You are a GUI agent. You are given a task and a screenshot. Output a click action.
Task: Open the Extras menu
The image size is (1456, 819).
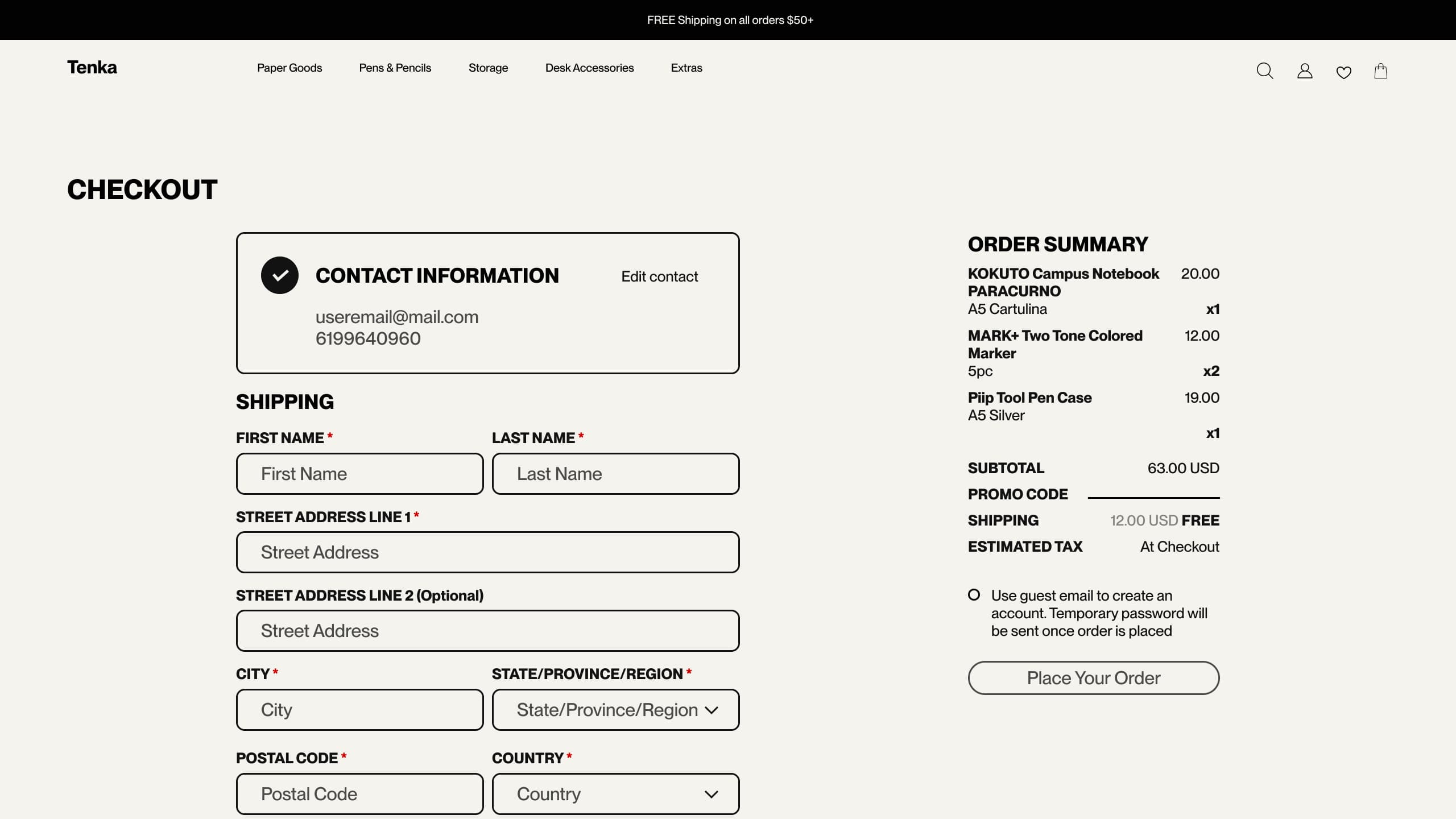click(686, 68)
